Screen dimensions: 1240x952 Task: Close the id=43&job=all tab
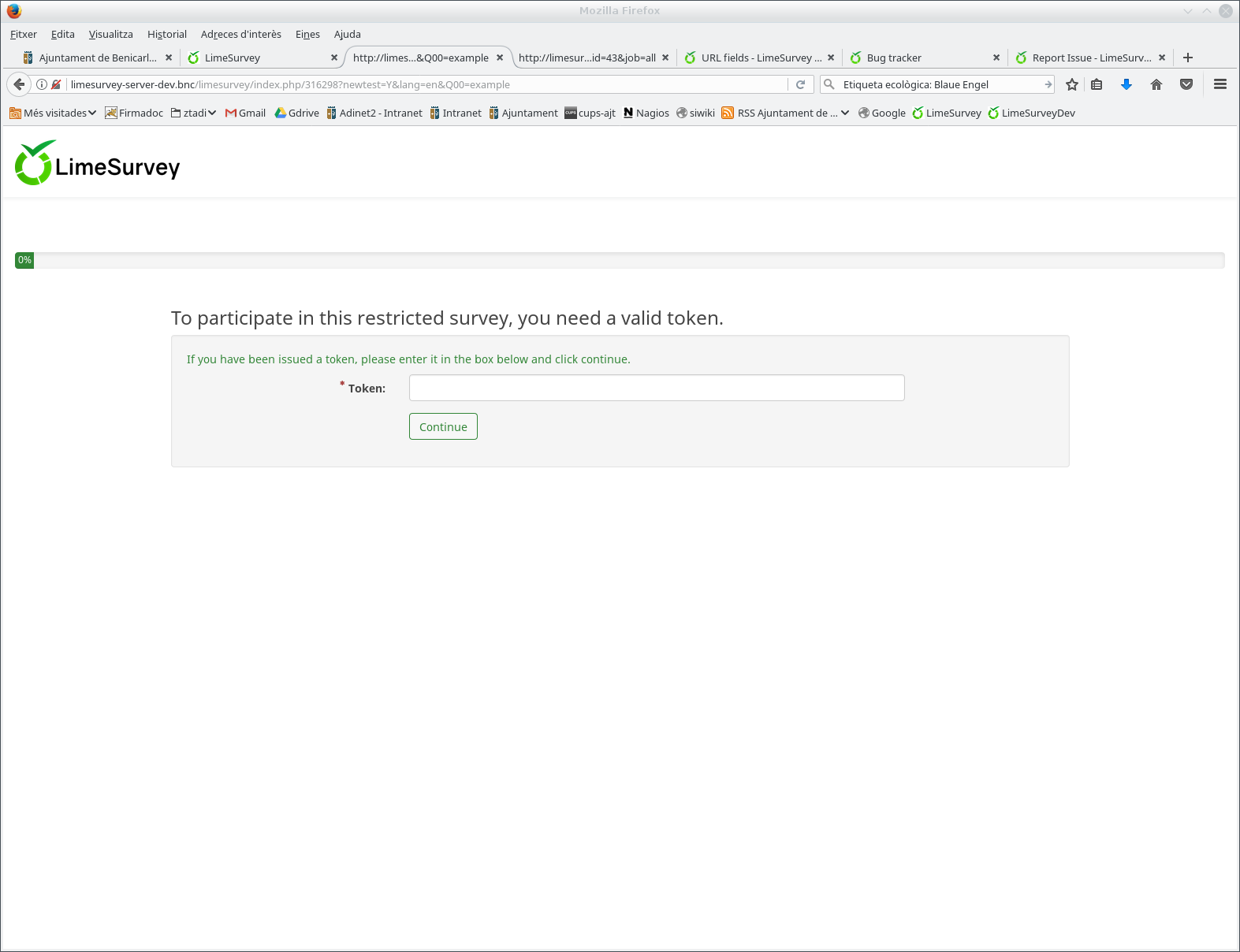pos(665,58)
